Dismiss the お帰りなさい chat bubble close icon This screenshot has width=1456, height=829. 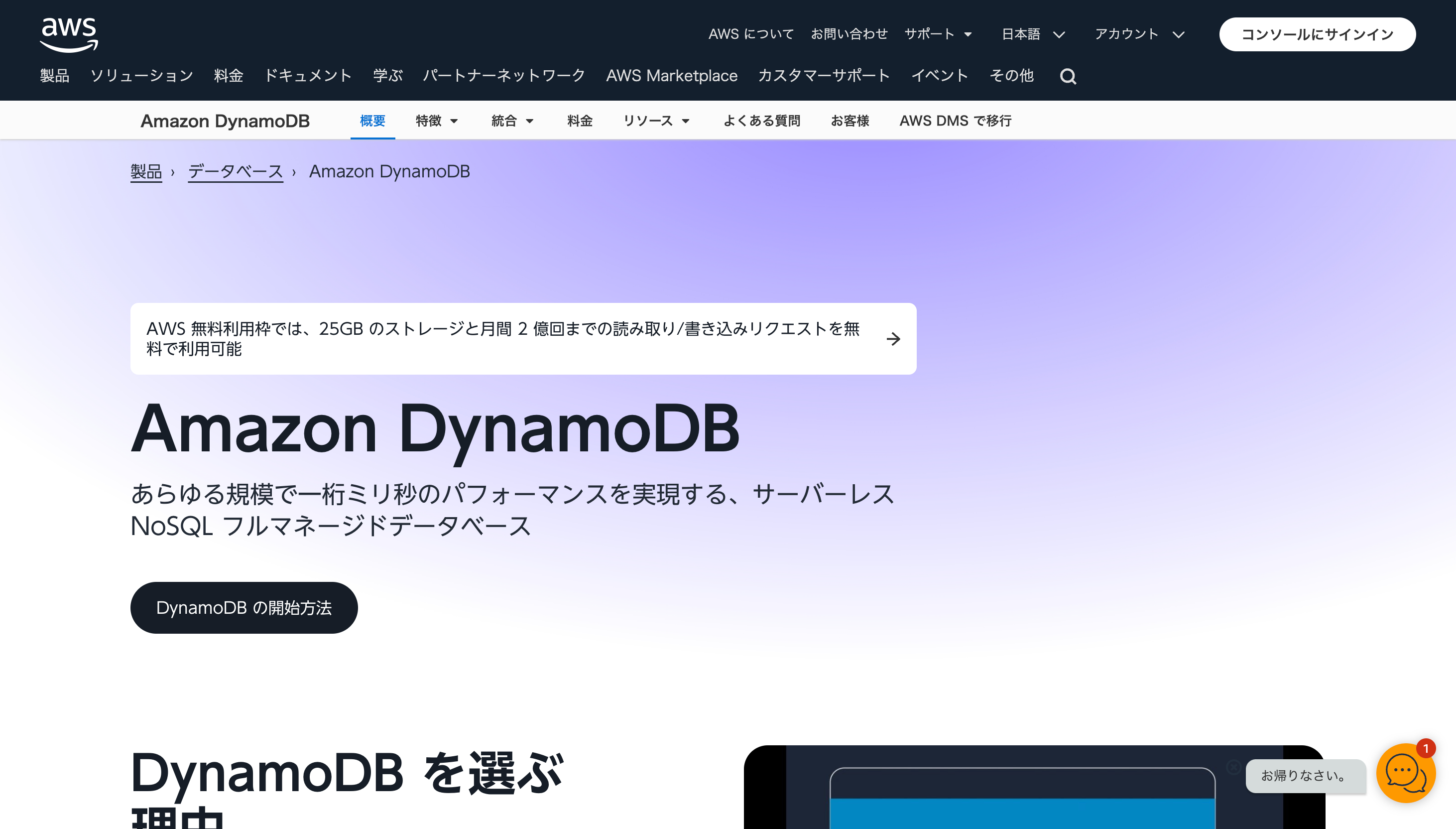[x=1233, y=767]
